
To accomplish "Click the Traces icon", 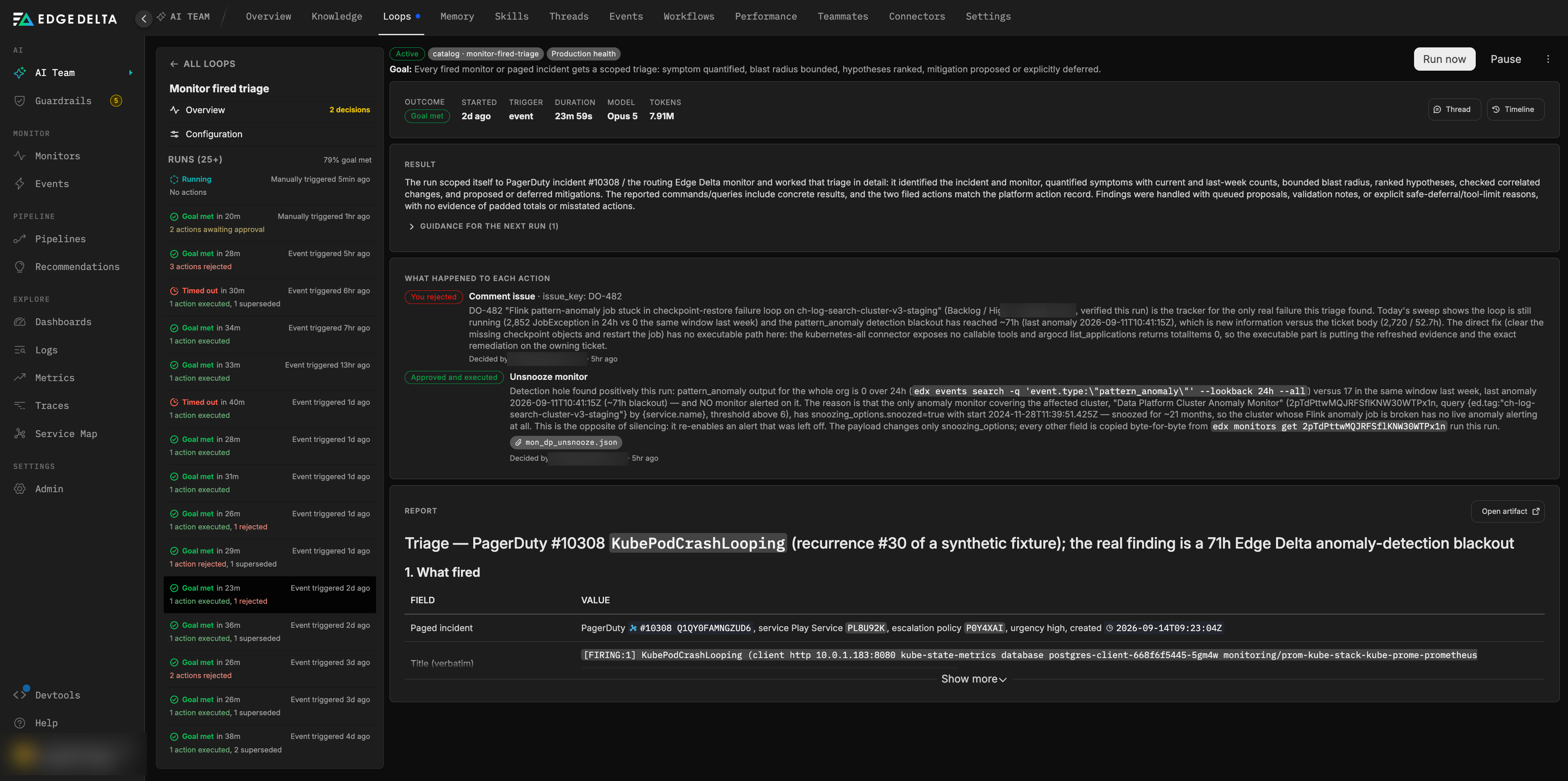I will coord(20,406).
